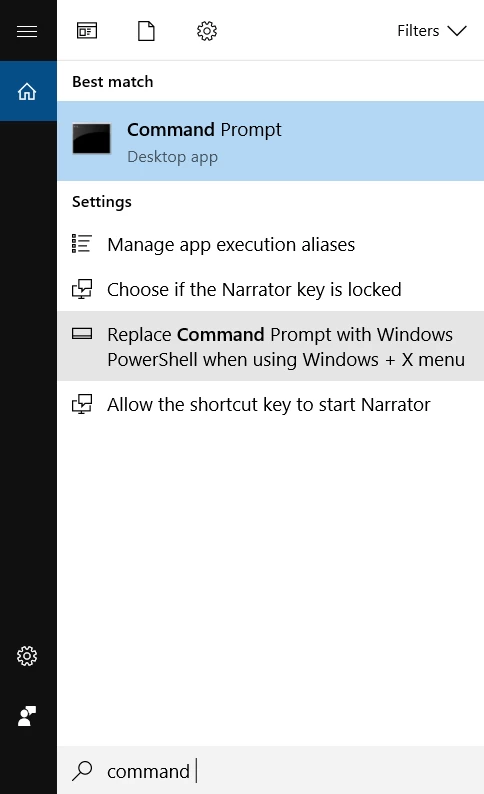
Task: Click the search box containing 'command'
Action: coord(271,770)
